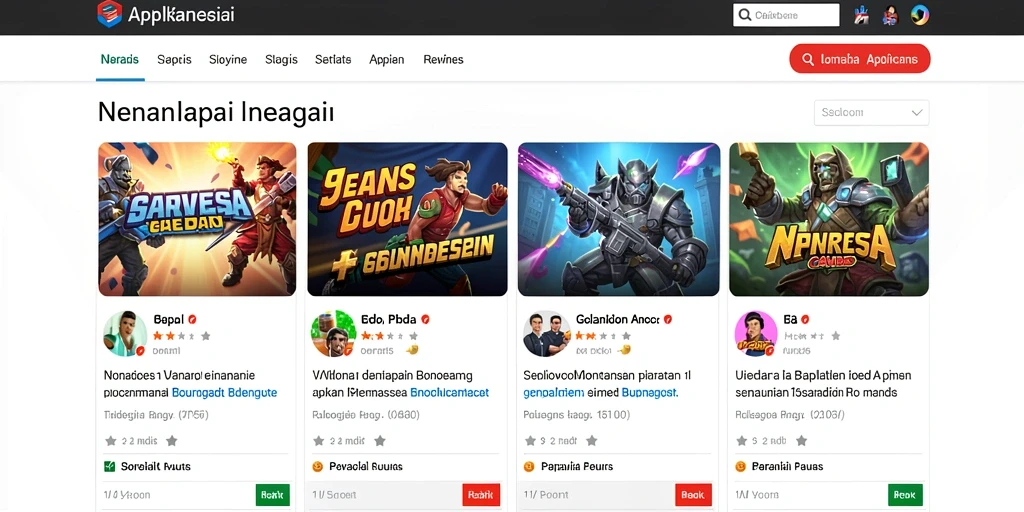Follow the genpalmiem link

click(x=554, y=392)
